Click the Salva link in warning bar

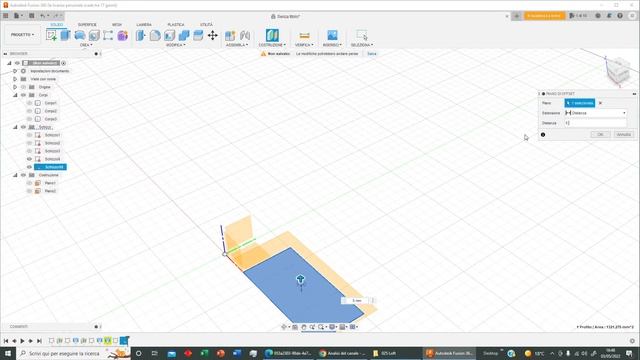(x=371, y=54)
